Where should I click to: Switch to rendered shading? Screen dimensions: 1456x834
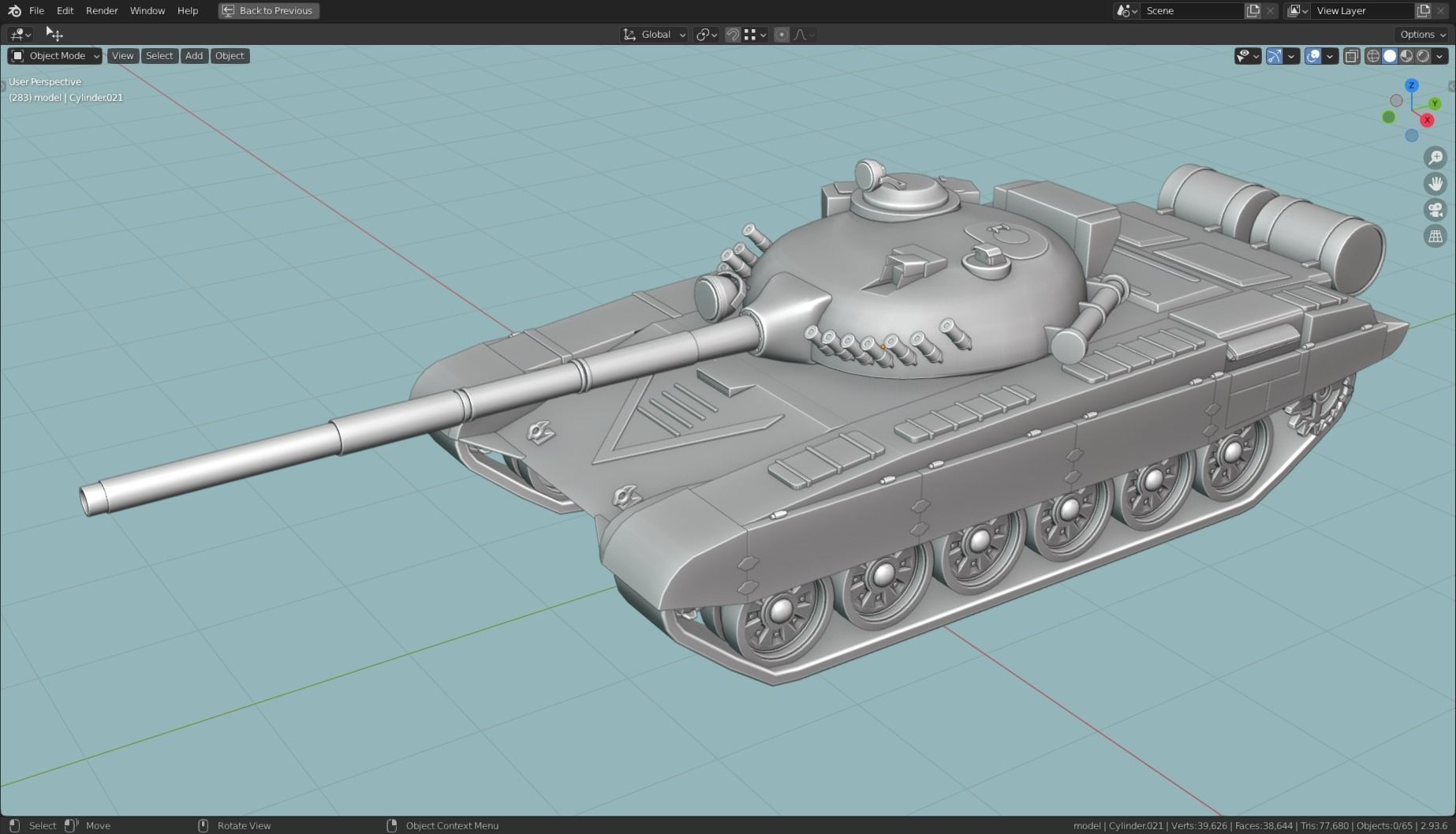(x=1423, y=56)
